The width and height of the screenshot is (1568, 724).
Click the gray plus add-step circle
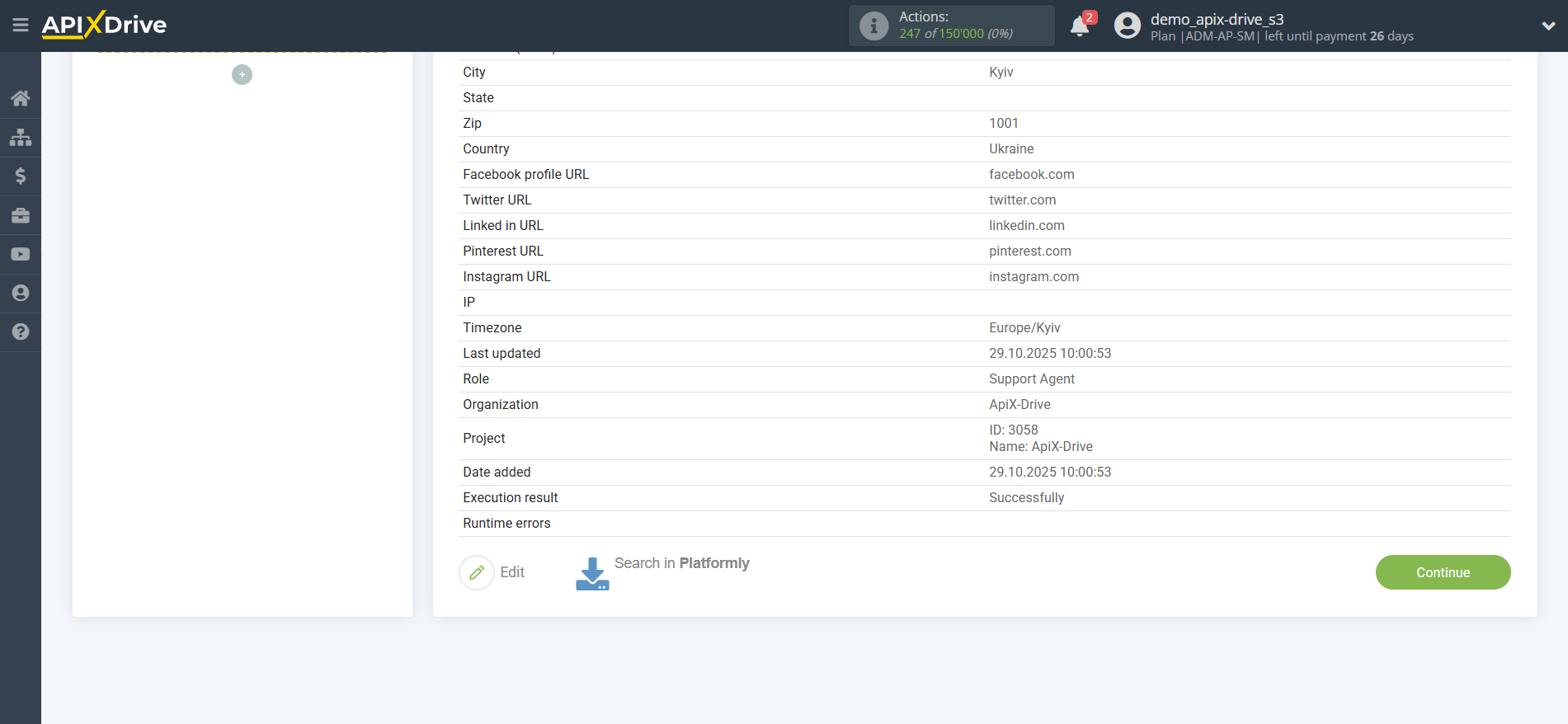tap(242, 74)
